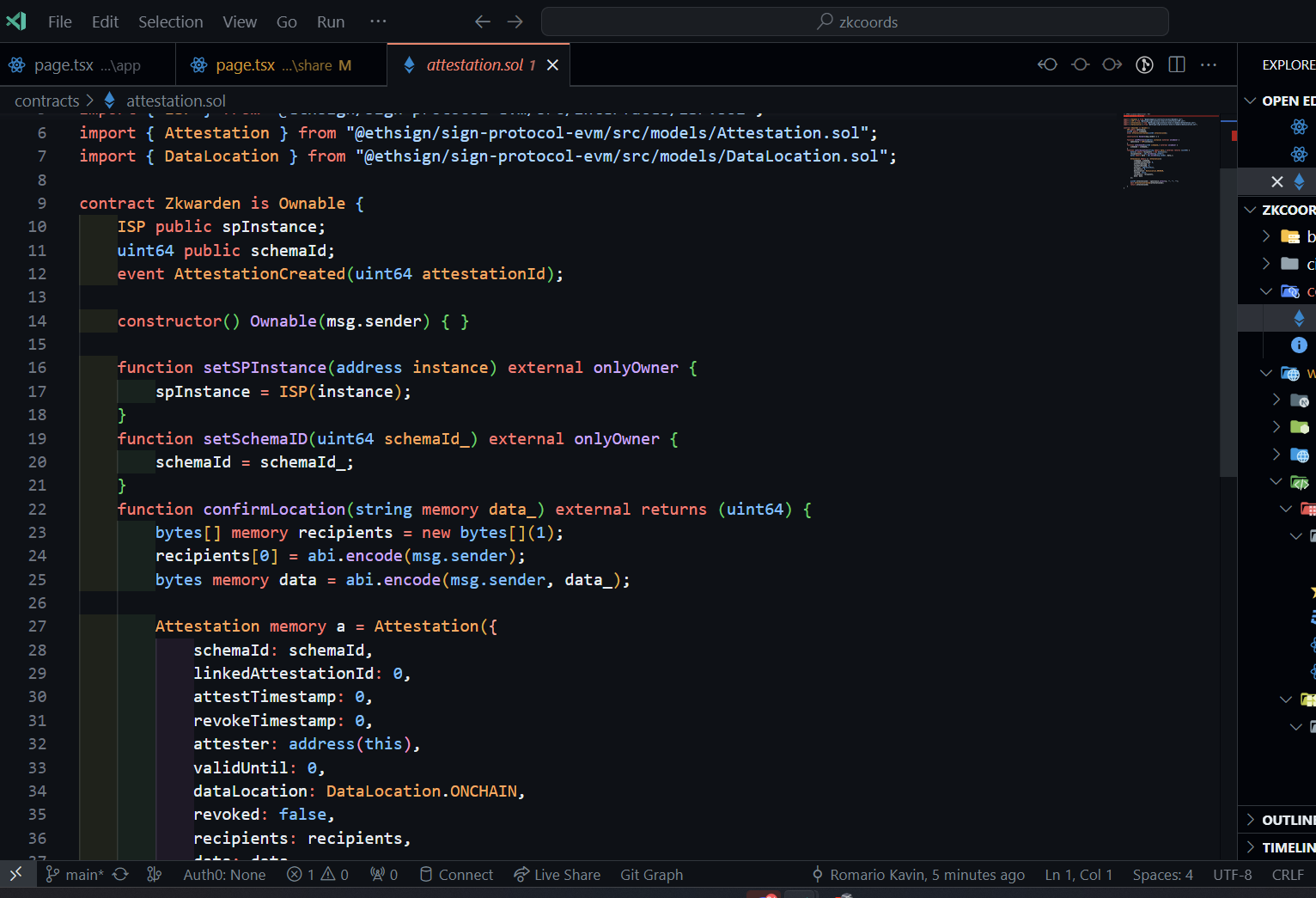Open the File menu
This screenshot has width=1316, height=898.
(x=60, y=22)
